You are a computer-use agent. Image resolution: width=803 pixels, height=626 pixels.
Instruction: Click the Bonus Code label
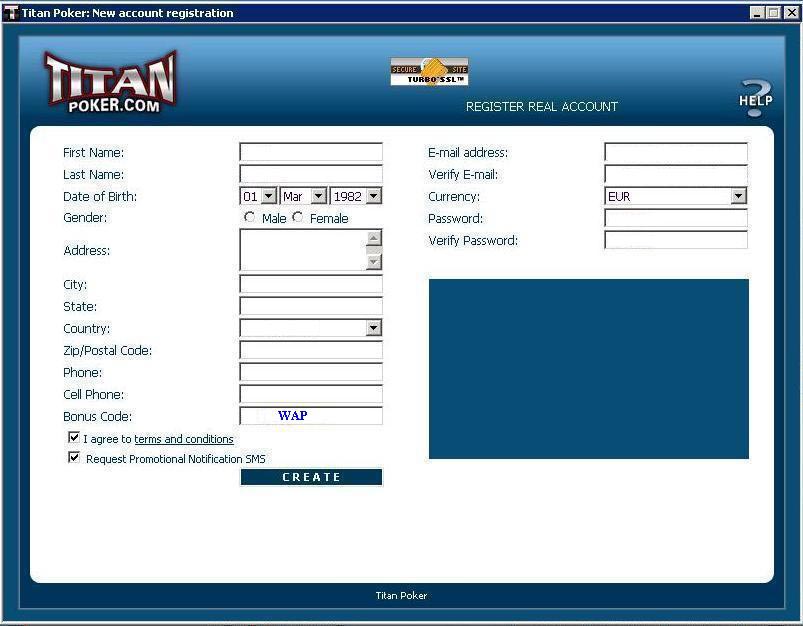point(97,416)
